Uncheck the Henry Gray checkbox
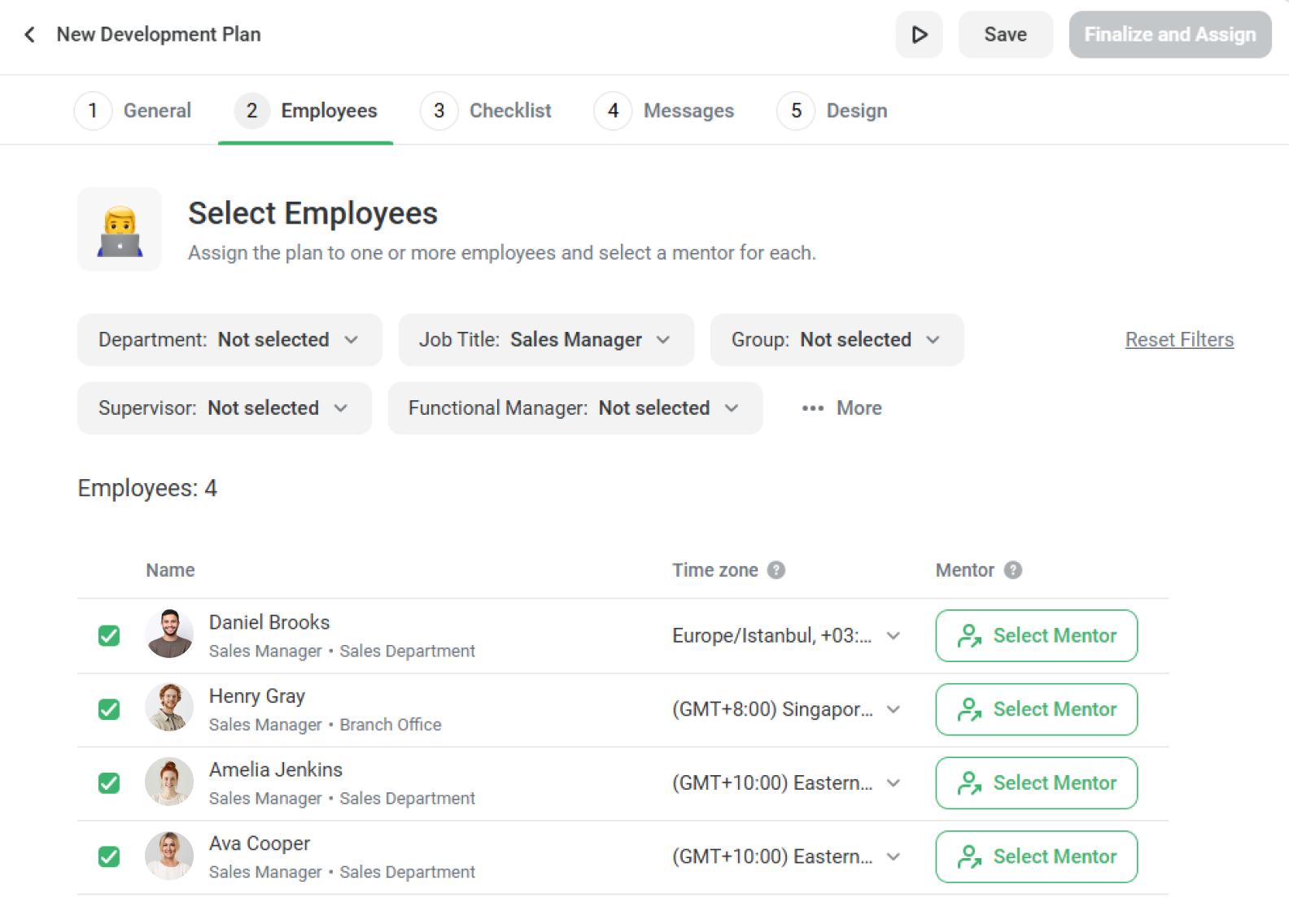The height and width of the screenshot is (924, 1289). pyautogui.click(x=109, y=709)
